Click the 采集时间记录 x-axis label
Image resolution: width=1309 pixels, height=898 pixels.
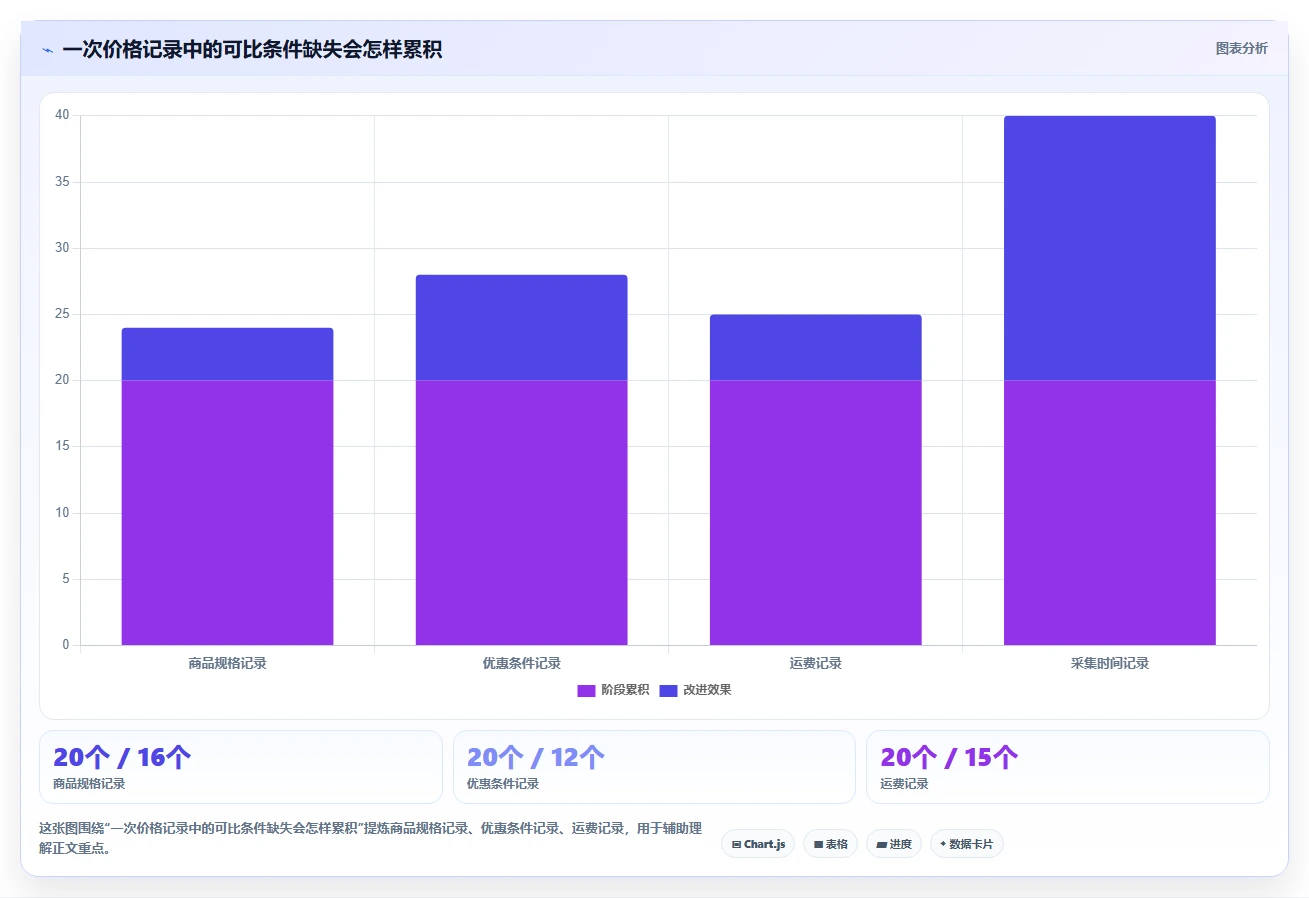click(x=1110, y=663)
